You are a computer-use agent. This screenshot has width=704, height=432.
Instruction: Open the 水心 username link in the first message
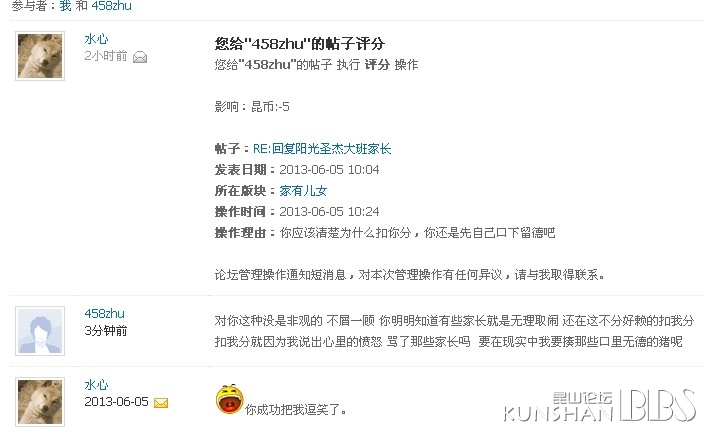[x=96, y=39]
